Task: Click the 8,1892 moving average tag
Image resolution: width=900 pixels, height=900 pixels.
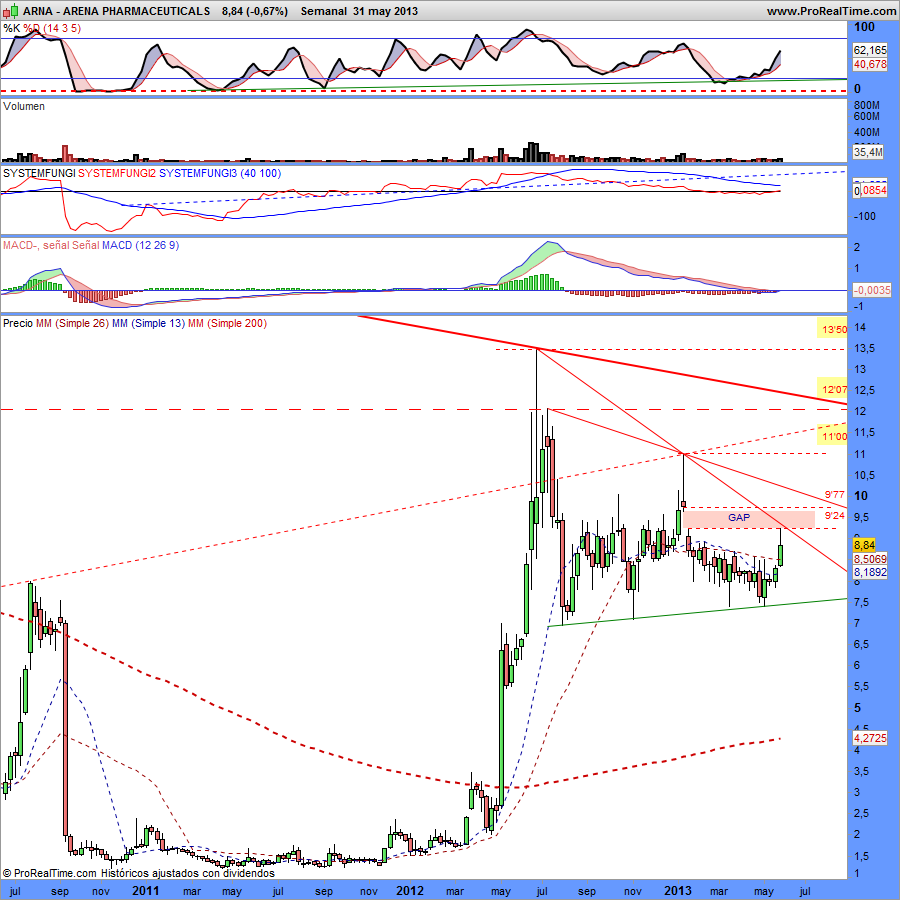Action: [x=870, y=572]
